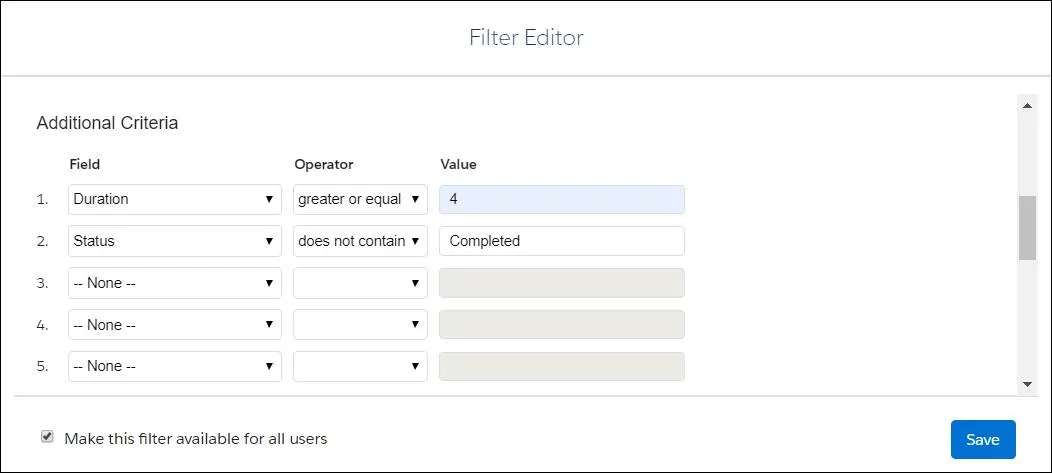This screenshot has width=1052, height=473.
Task: Expand the 'does not contain' operator dropdown
Action: (x=360, y=241)
